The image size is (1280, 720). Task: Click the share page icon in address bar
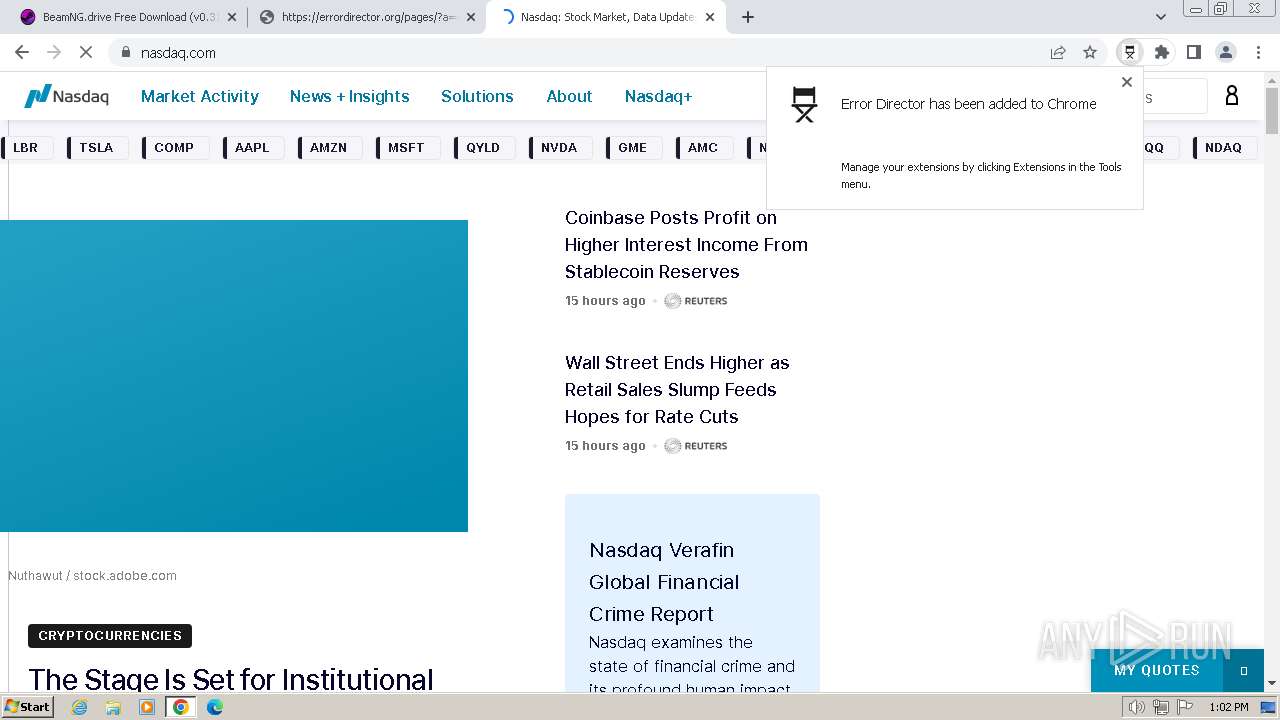coord(1058,52)
